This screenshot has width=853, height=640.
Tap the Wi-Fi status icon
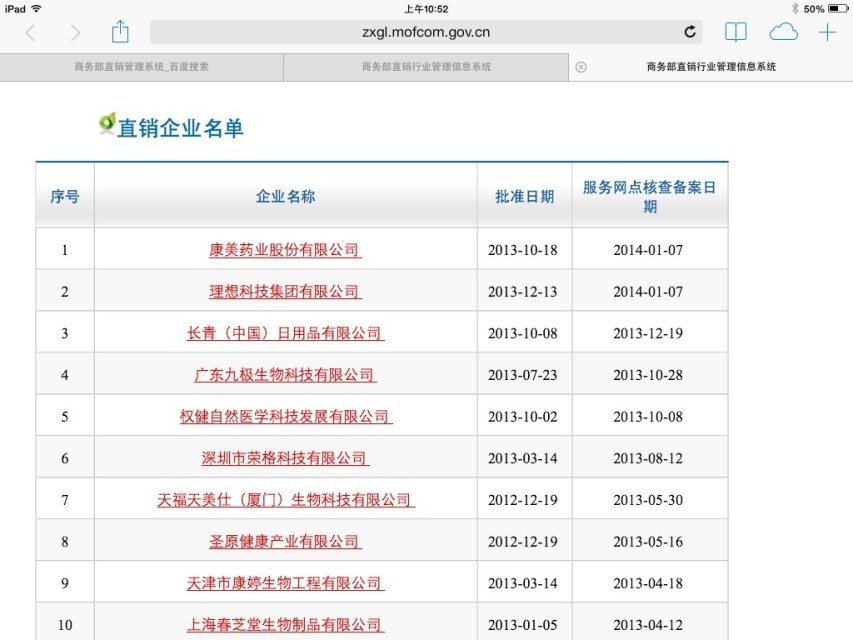coord(36,9)
